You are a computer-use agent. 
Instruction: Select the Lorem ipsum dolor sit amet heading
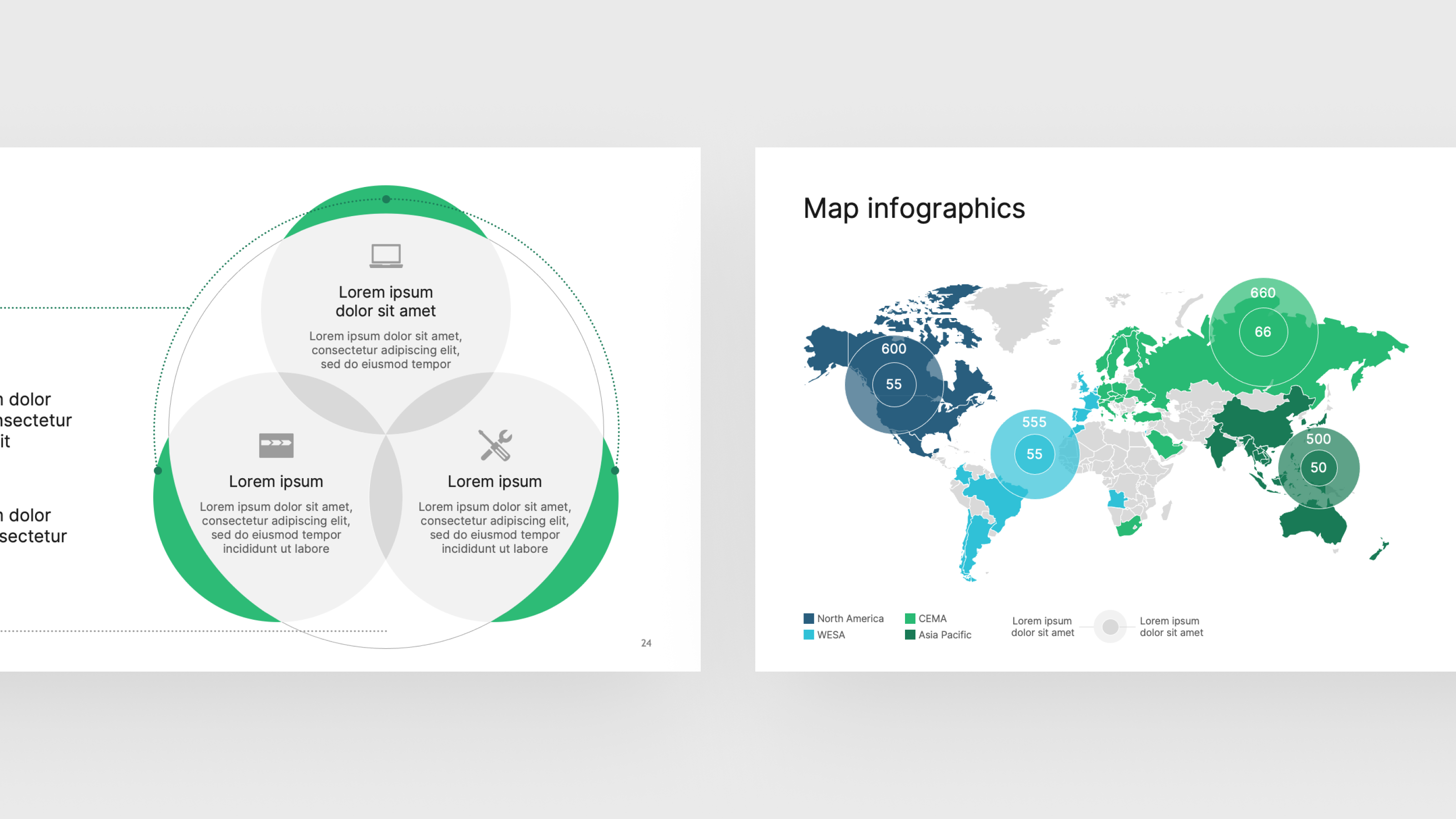coord(385,301)
